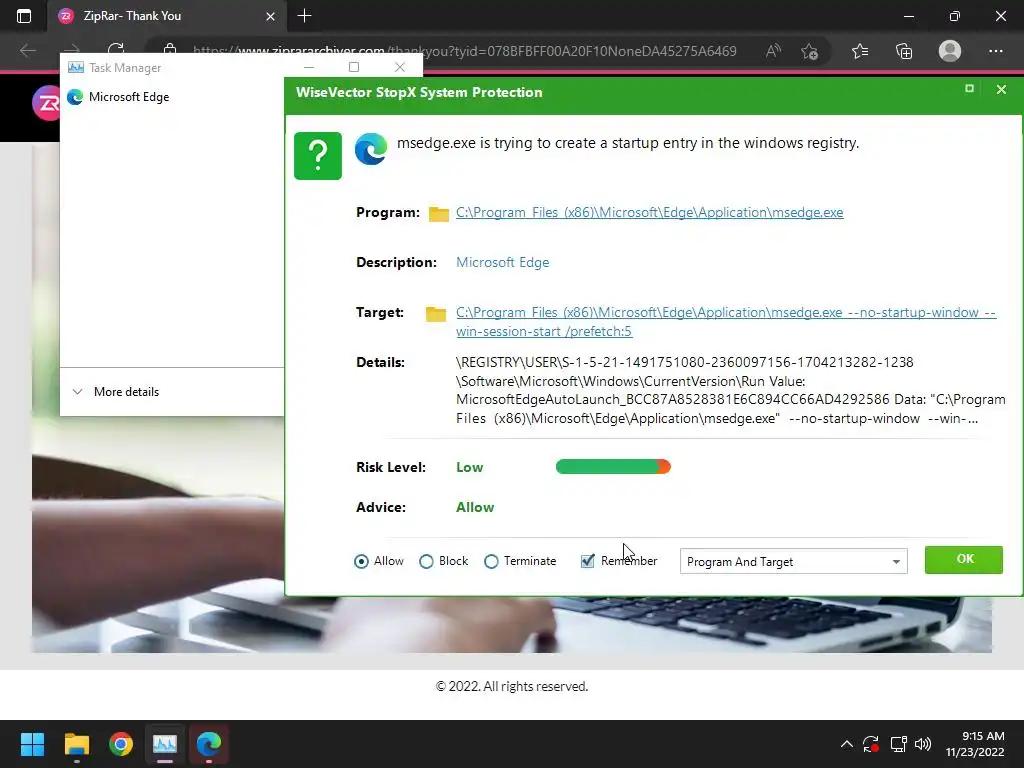1024x768 pixels.
Task: Select Microsoft Edge row in Task Manager
Action: tap(172, 97)
